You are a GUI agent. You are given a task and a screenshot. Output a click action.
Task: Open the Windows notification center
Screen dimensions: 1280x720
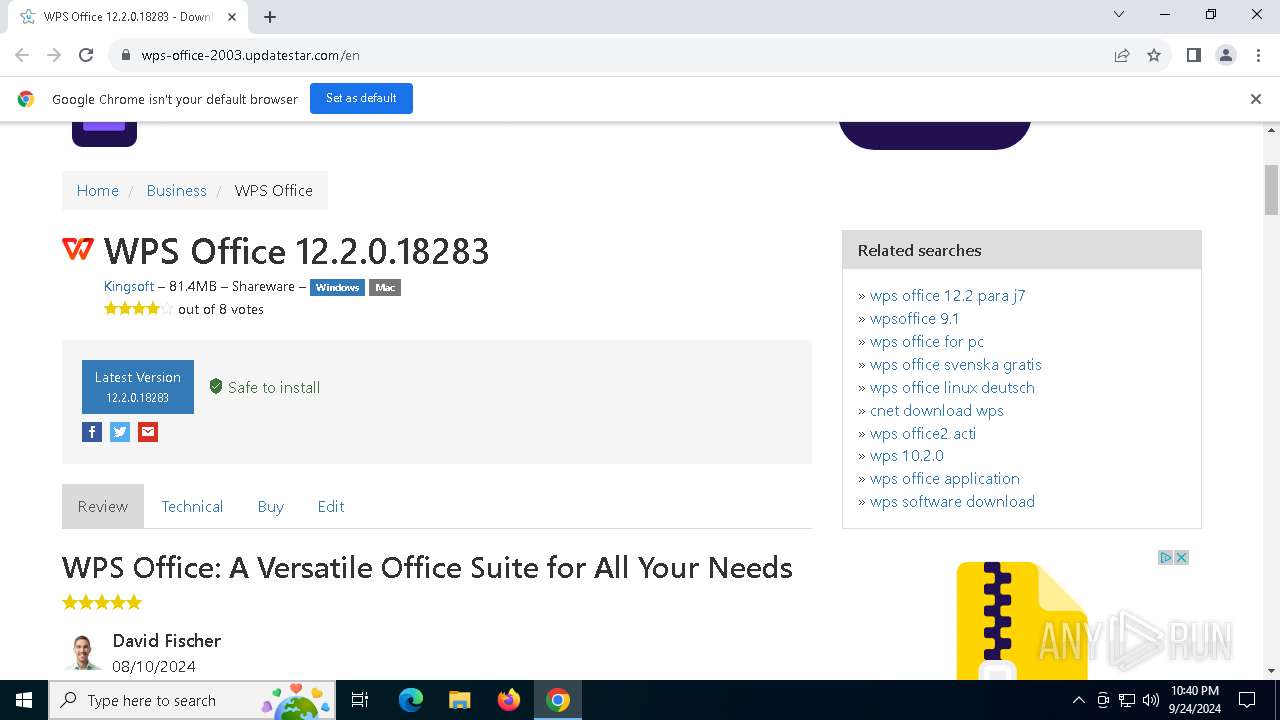[1247, 700]
